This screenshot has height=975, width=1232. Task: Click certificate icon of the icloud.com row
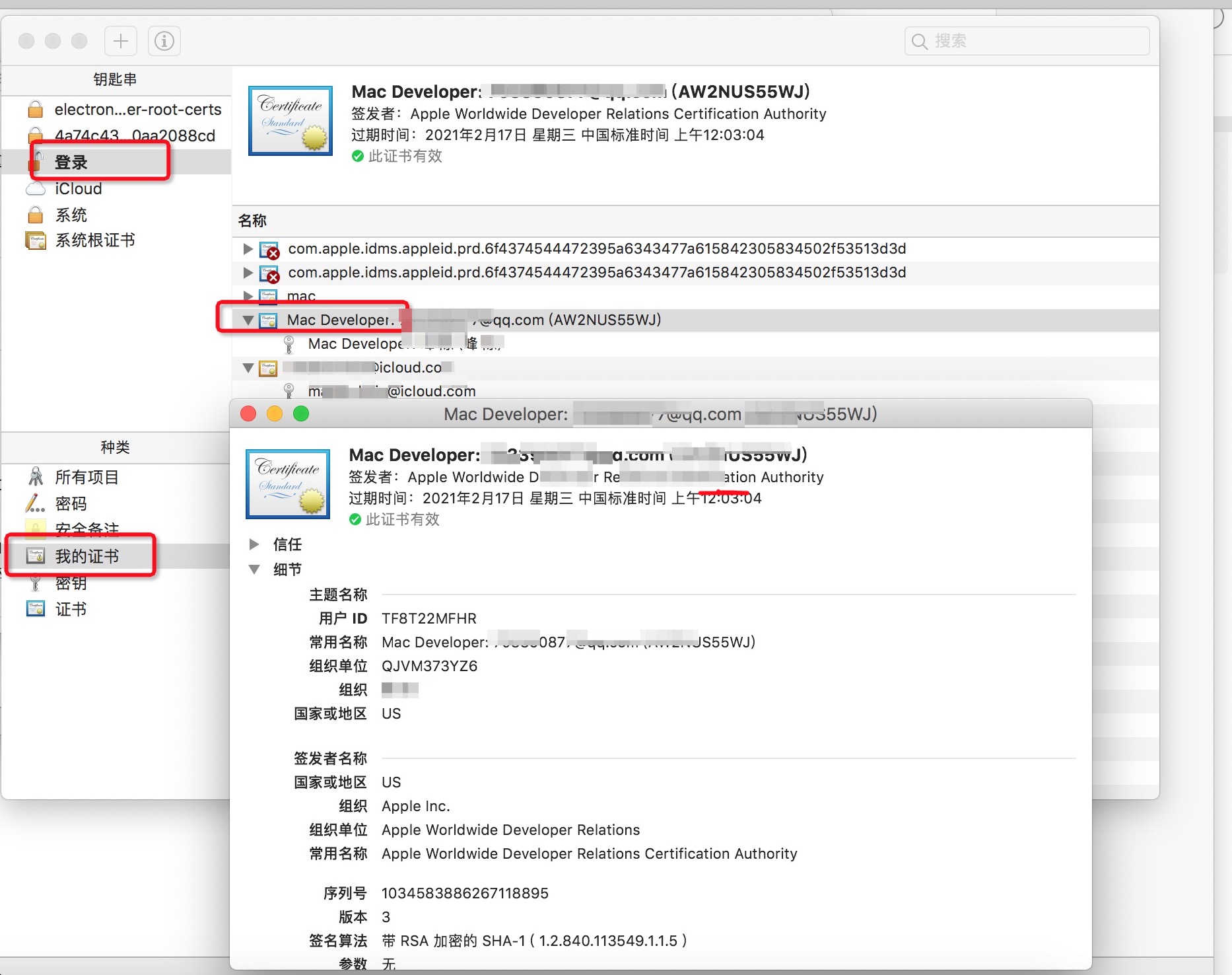[x=267, y=368]
